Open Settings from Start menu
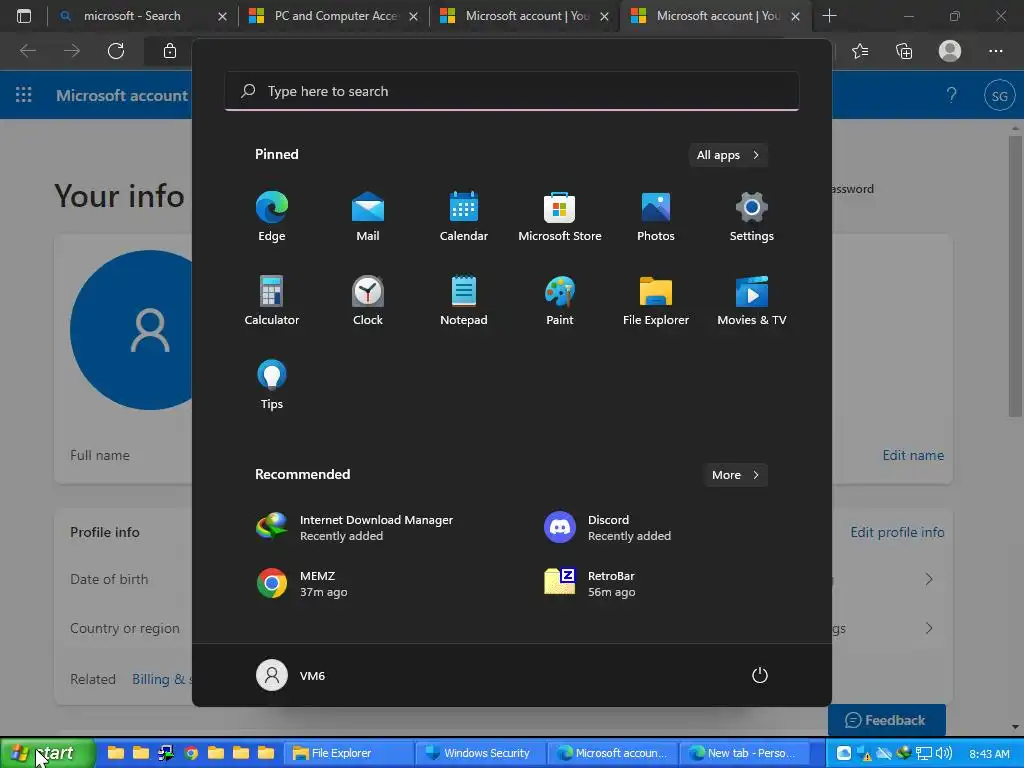The height and width of the screenshot is (768, 1024). tap(752, 217)
